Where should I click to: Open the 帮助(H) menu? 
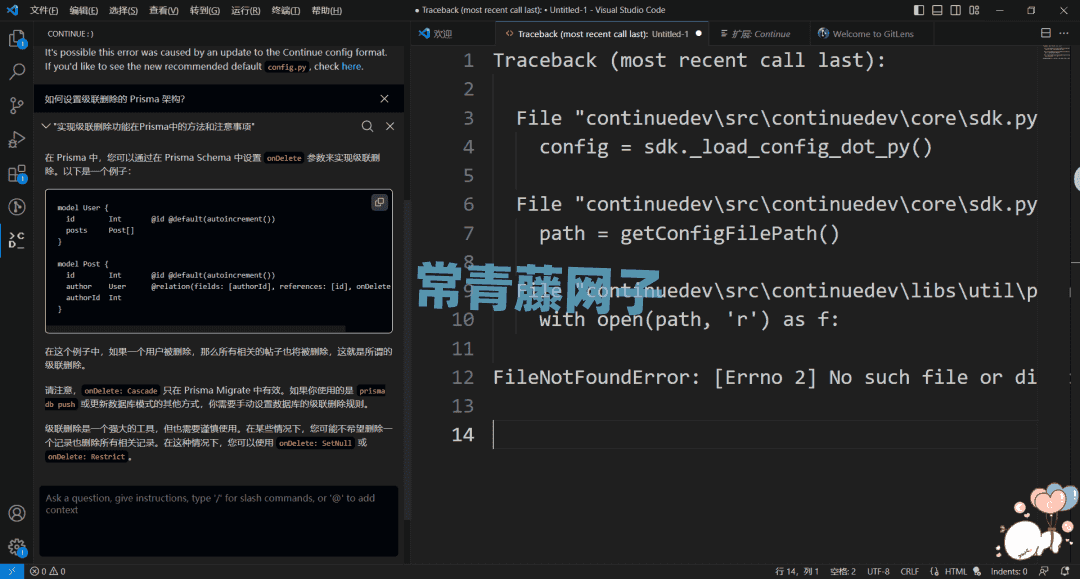coord(326,10)
